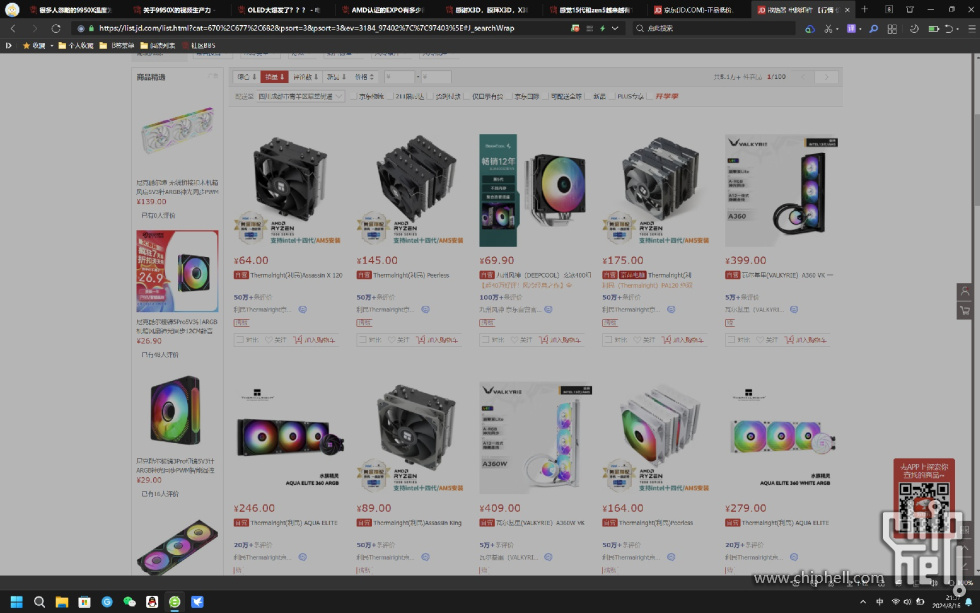
Task: Tick compare checkbox for ¥69.90 cooler
Action: click(484, 340)
